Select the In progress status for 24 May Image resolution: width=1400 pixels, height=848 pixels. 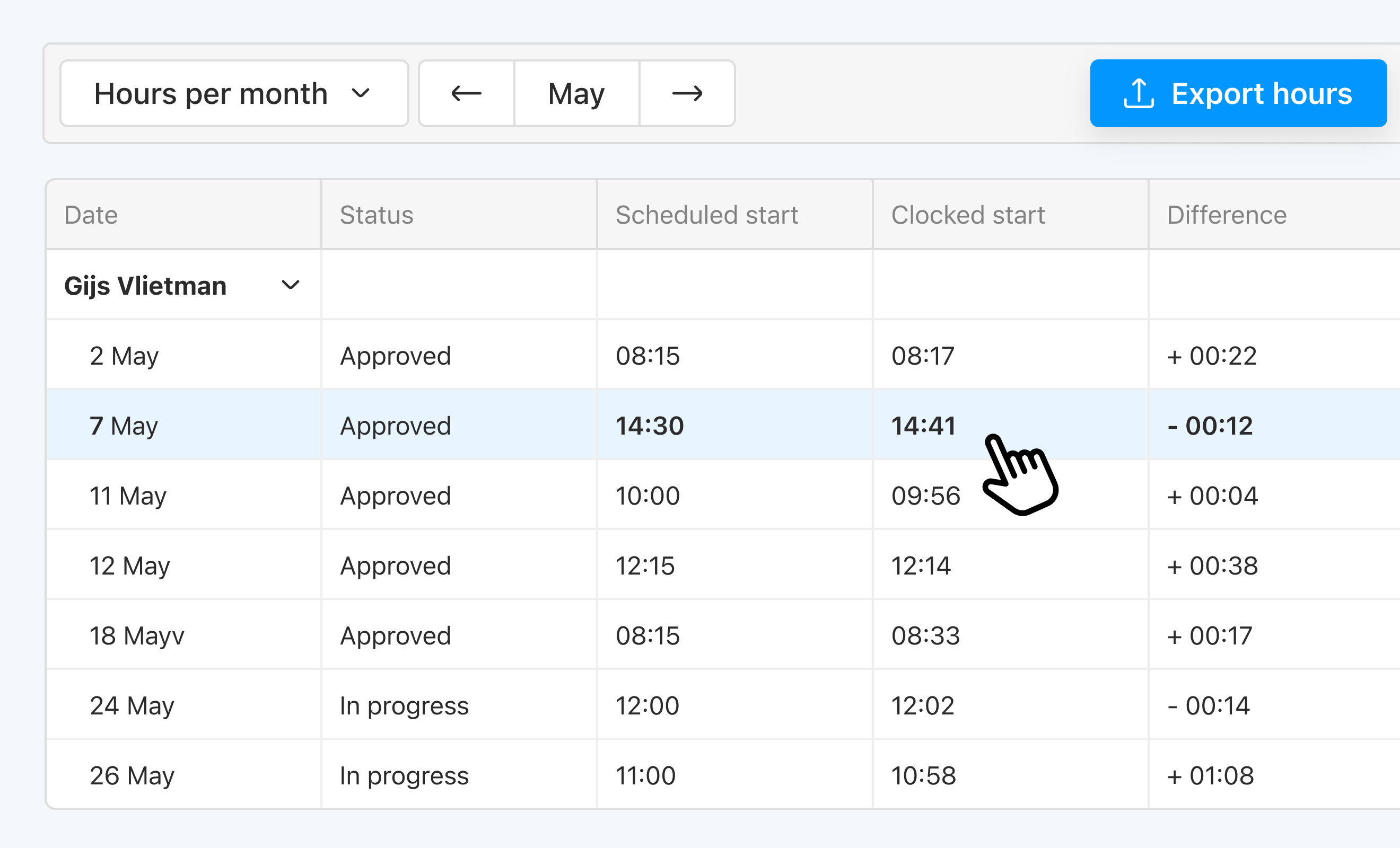point(404,705)
